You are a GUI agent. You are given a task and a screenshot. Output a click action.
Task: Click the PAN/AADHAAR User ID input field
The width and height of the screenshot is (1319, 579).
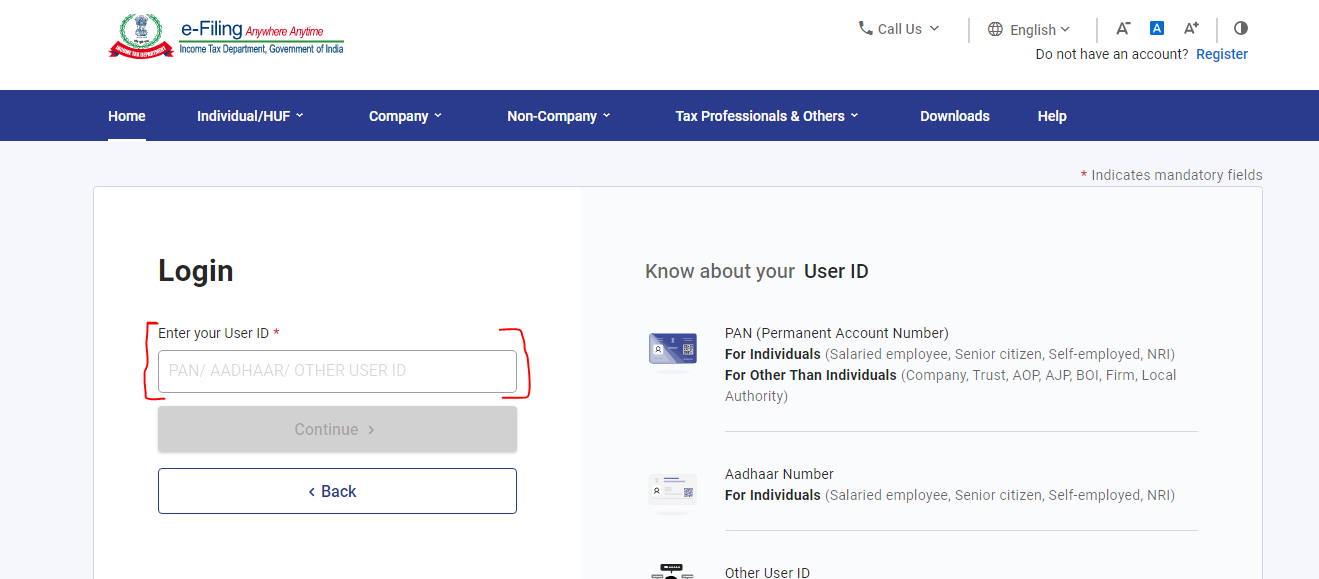[337, 371]
